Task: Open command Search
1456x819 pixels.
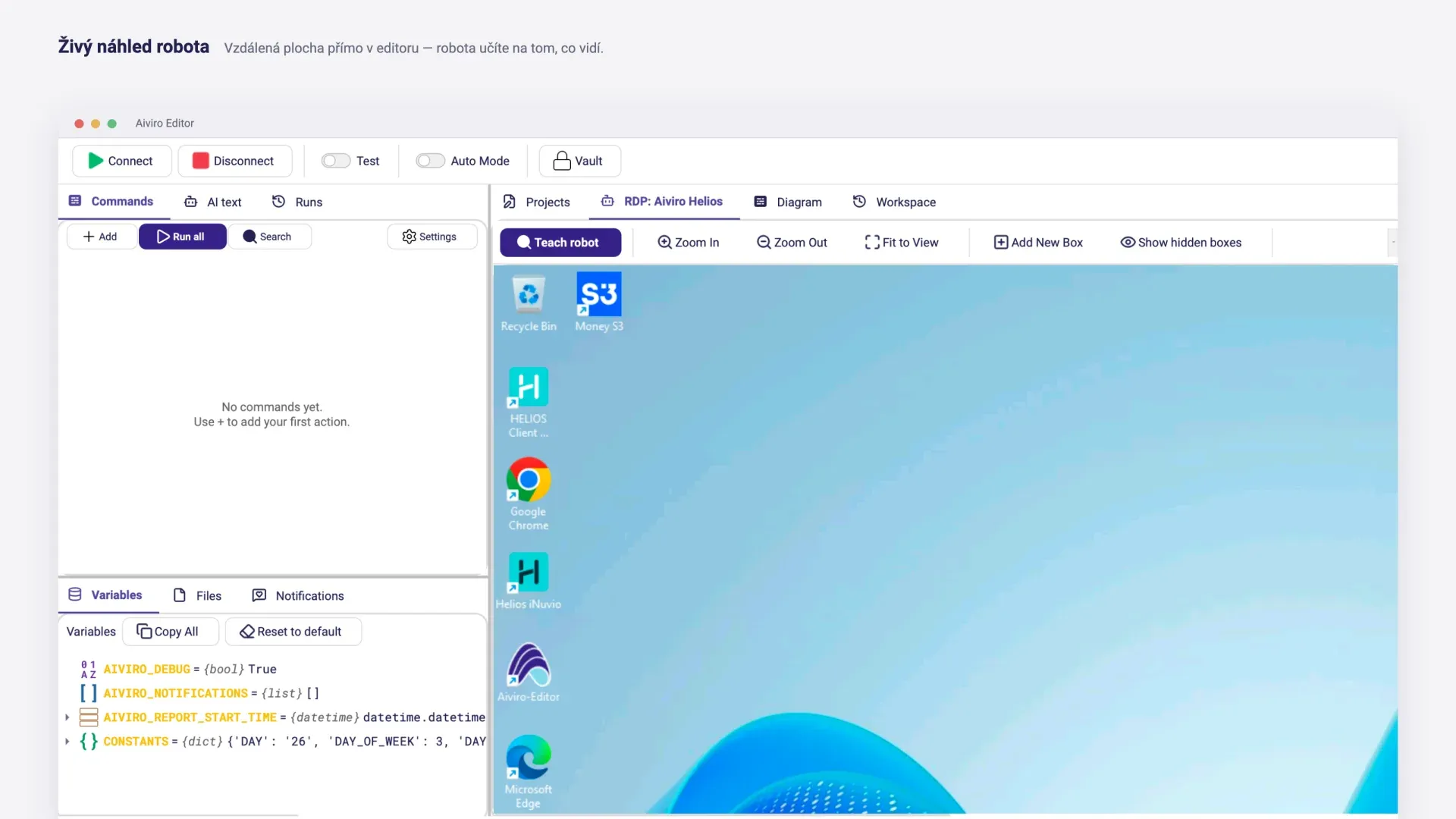Action: [x=269, y=237]
